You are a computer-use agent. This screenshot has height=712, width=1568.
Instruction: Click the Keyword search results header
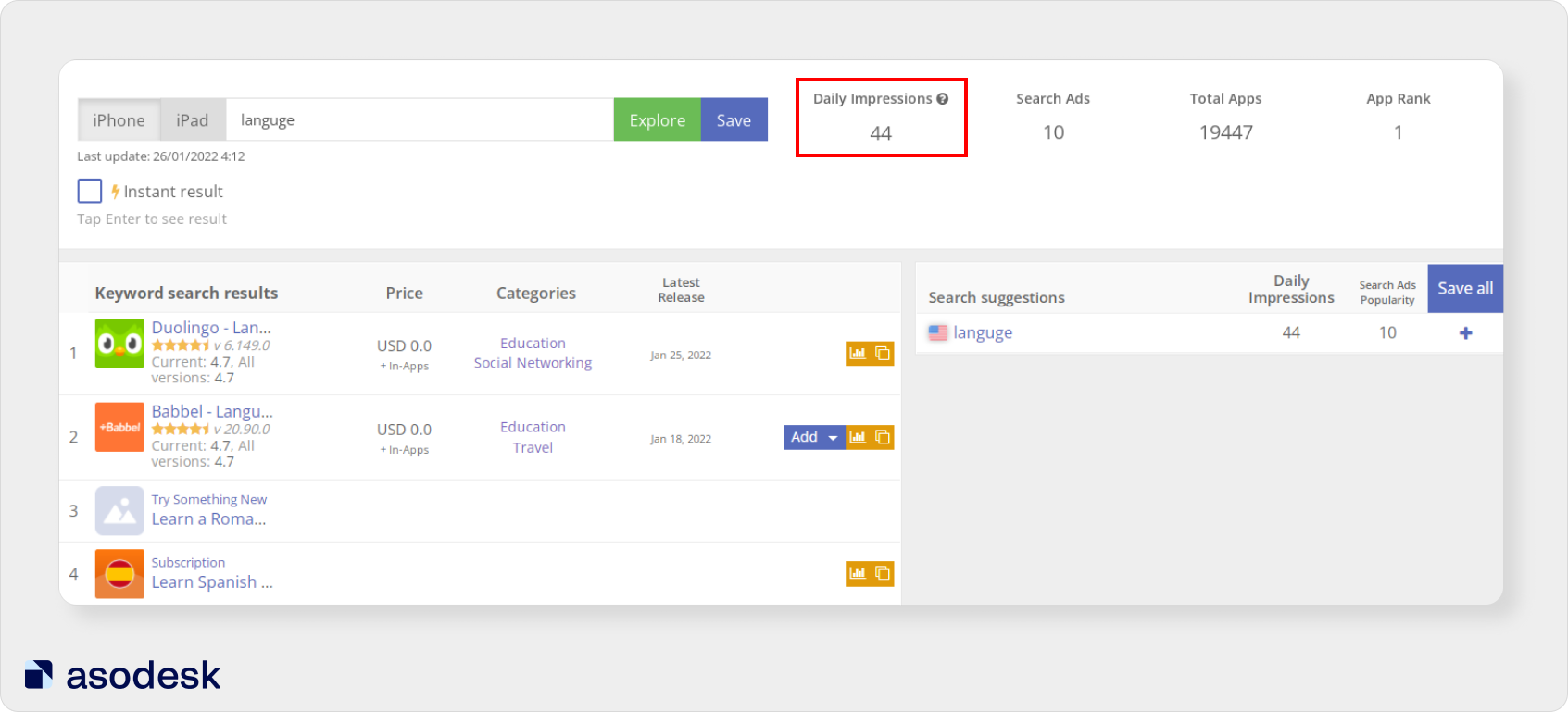tap(186, 294)
